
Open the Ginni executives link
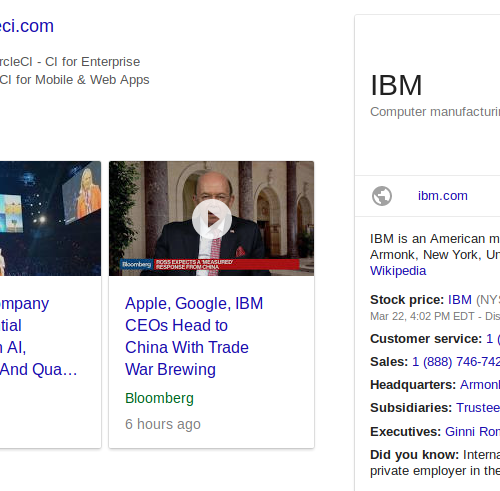472,432
